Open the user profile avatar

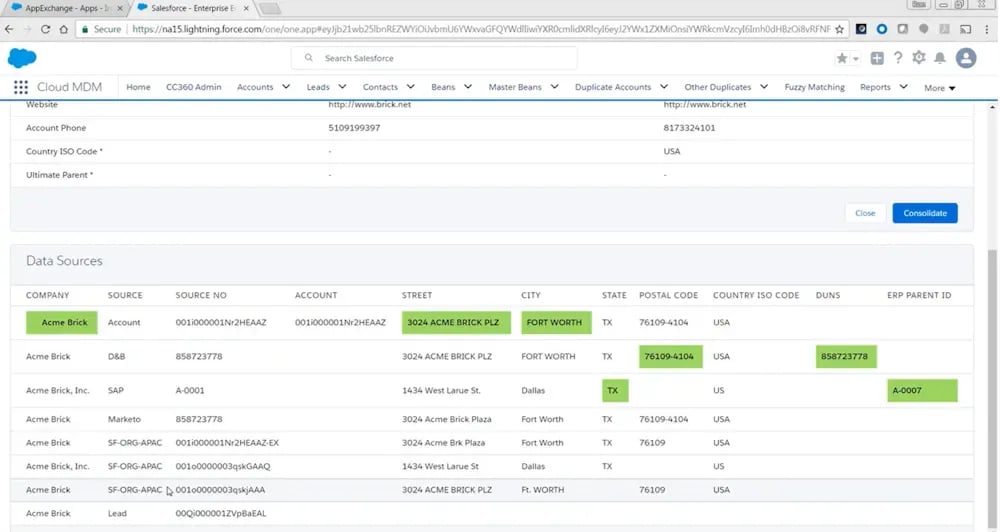[x=966, y=58]
